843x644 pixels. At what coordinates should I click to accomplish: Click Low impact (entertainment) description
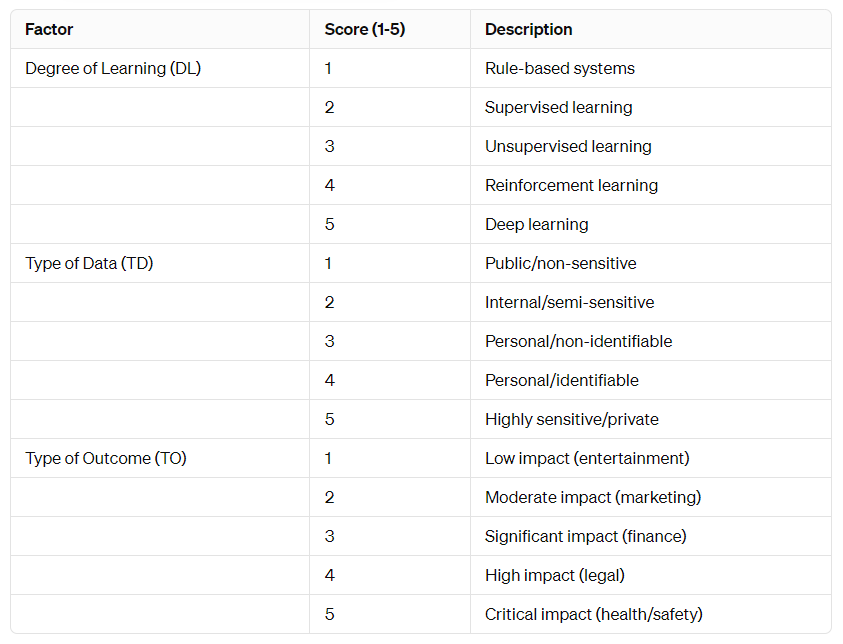[x=587, y=458]
